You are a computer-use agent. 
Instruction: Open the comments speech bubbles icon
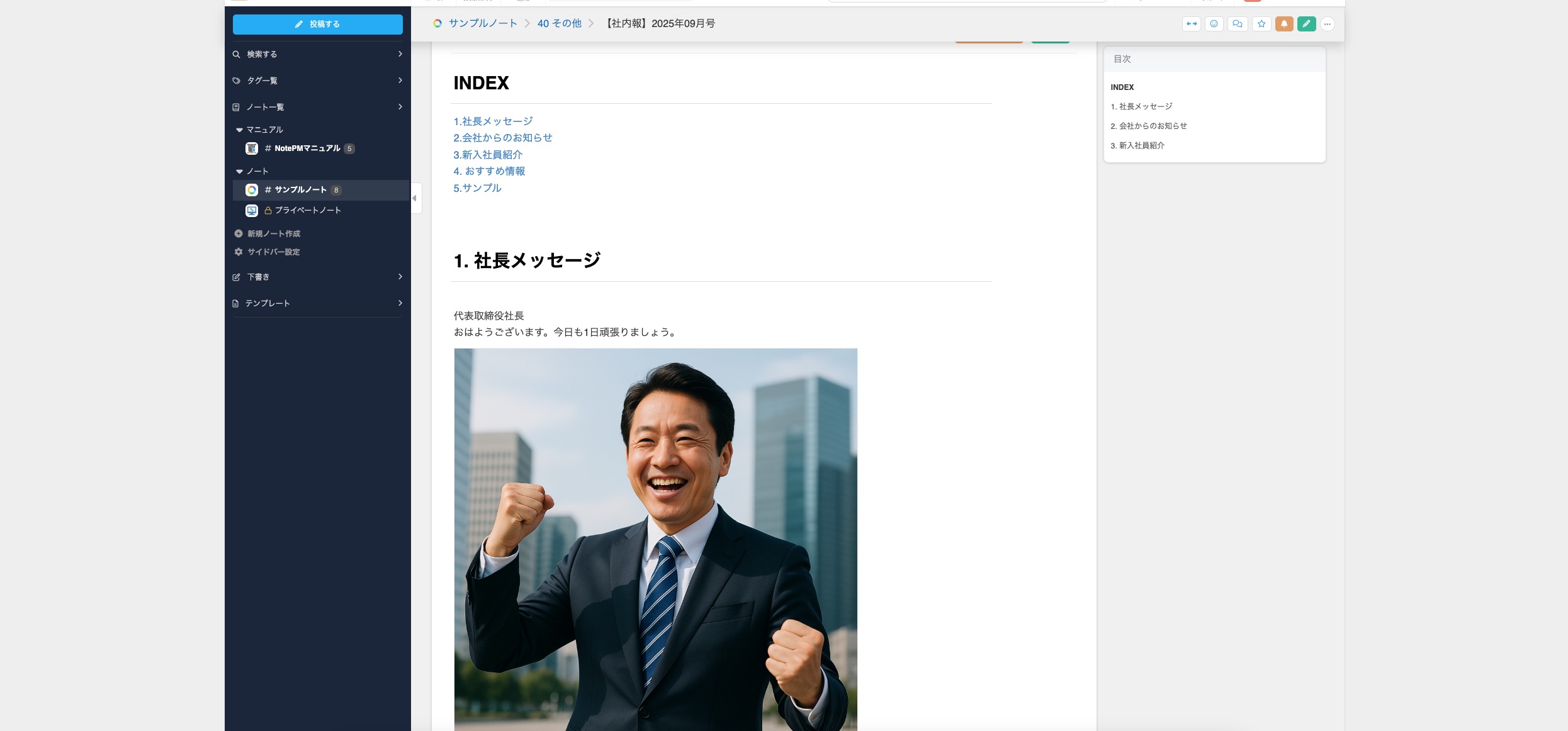[x=1237, y=24]
